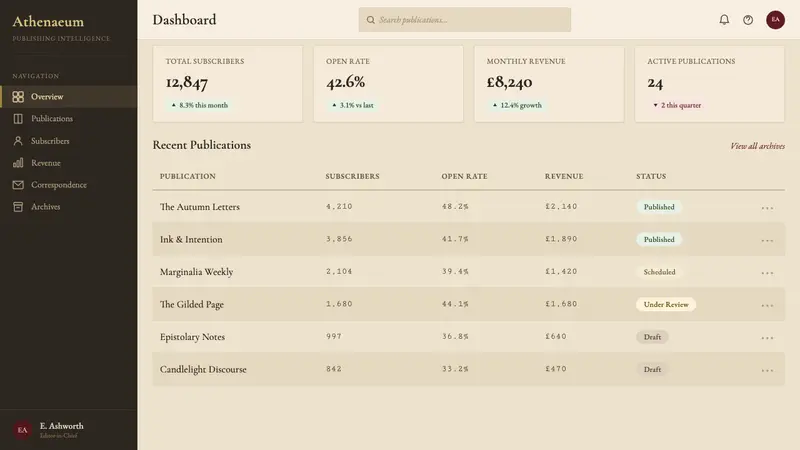Select the Monthly Revenue card
This screenshot has height=450, width=800.
coord(549,84)
